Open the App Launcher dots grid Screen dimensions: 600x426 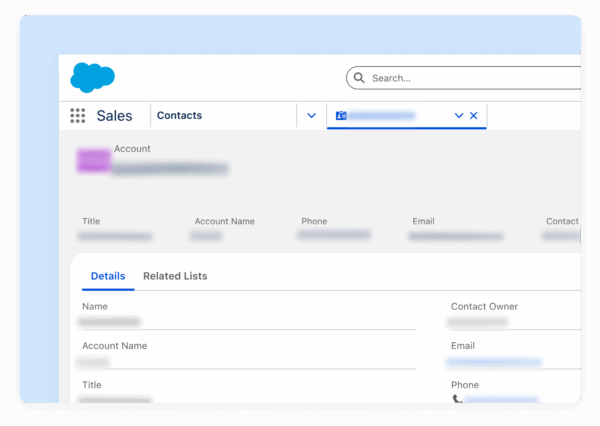click(78, 116)
